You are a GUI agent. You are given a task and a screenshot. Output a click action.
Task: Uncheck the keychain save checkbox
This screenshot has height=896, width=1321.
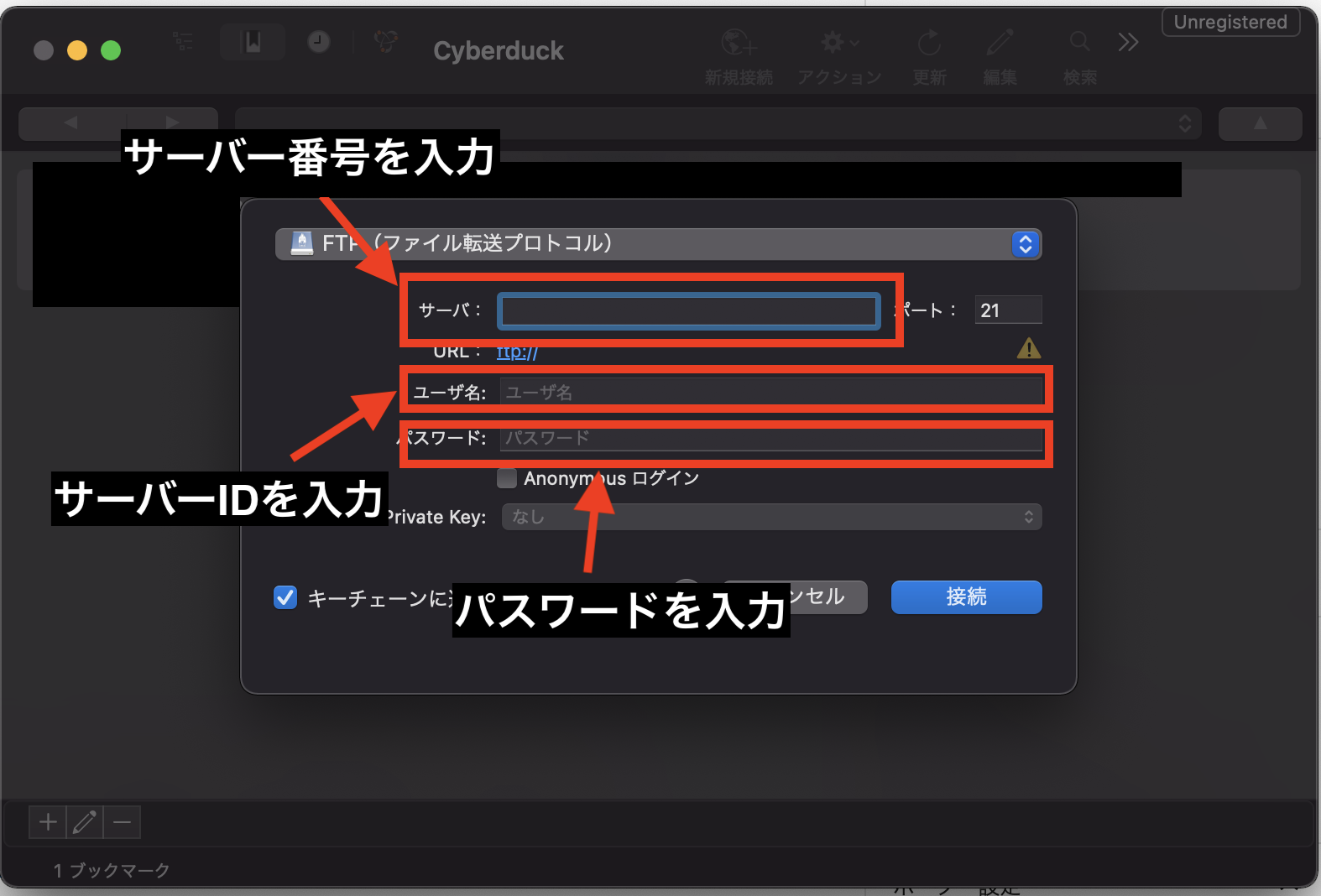pos(285,597)
